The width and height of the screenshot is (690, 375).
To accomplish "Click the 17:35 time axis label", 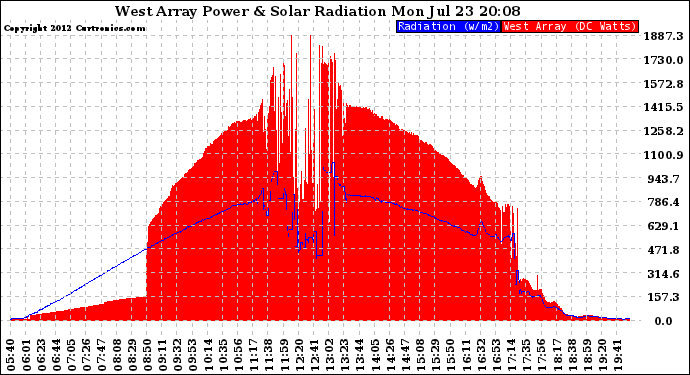I will (526, 354).
